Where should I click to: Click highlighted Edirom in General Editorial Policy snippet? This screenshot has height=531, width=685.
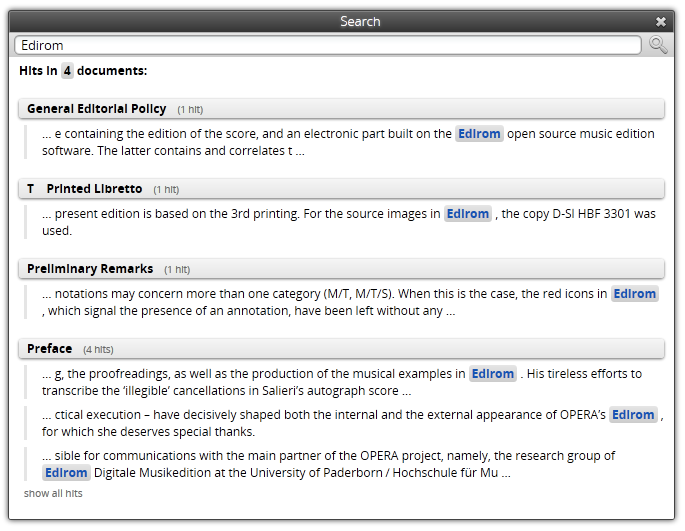(x=479, y=134)
